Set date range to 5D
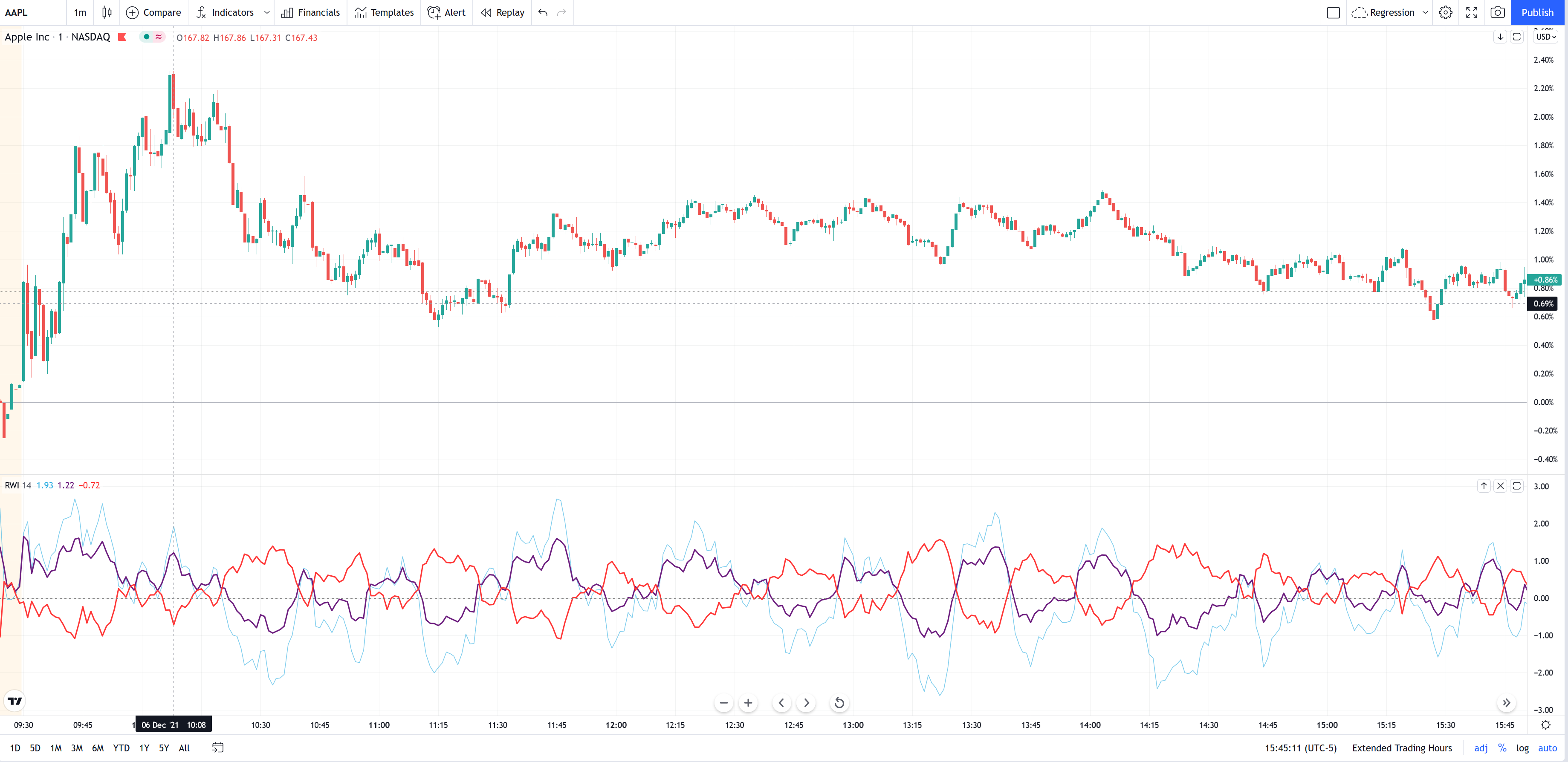This screenshot has width=1568, height=762. point(35,748)
